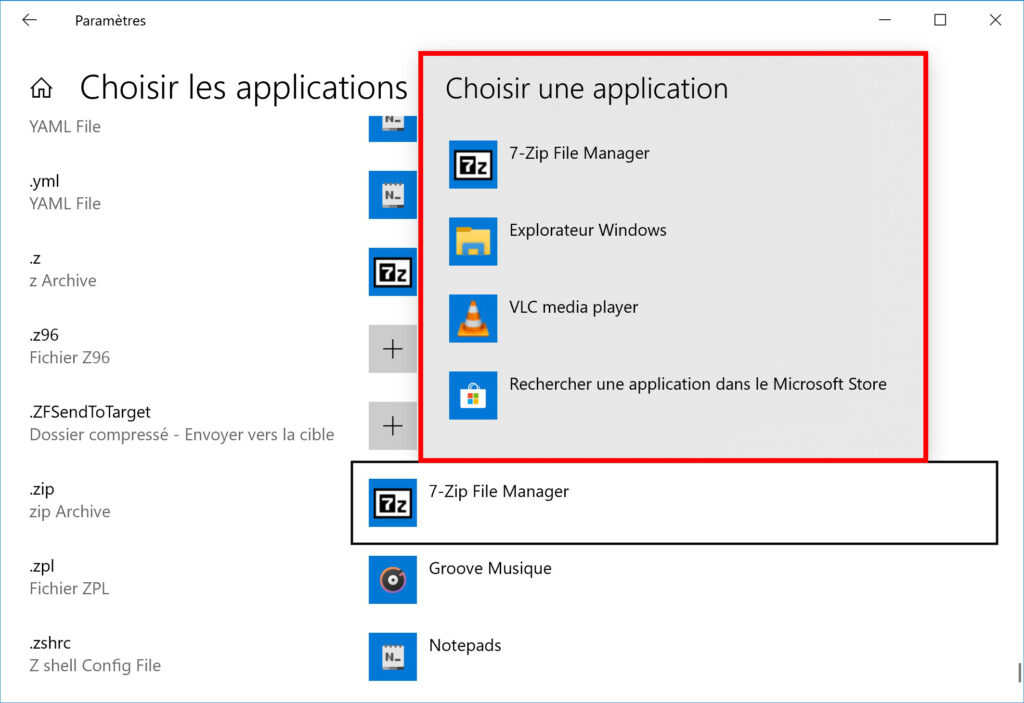Close the Paramètres window
Screen dimensions: 1024x703
click(995, 20)
